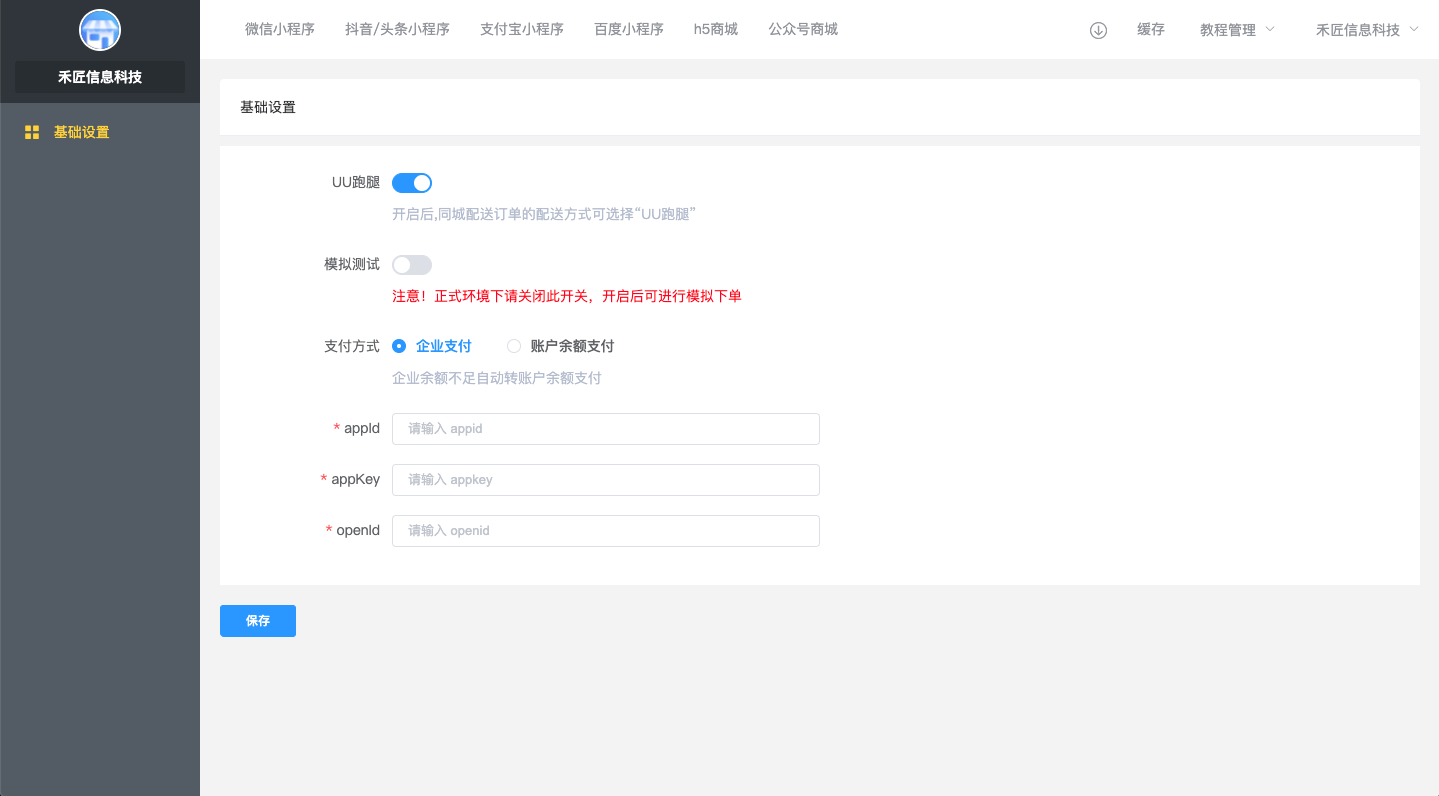Enable the 模拟测试 switch

(412, 265)
